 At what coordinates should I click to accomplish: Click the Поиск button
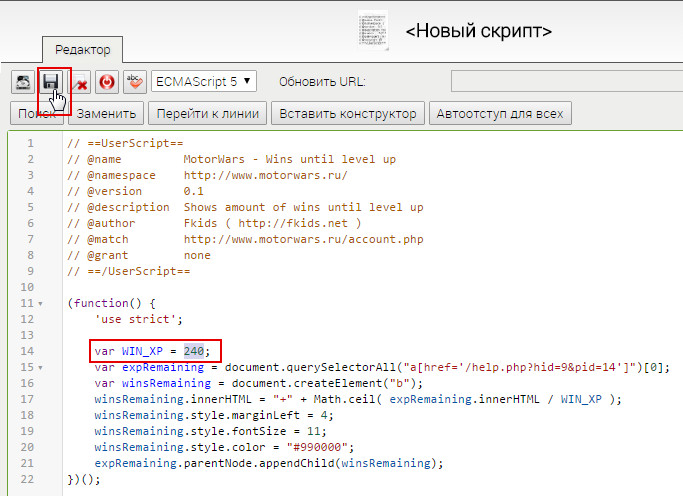[x=37, y=114]
